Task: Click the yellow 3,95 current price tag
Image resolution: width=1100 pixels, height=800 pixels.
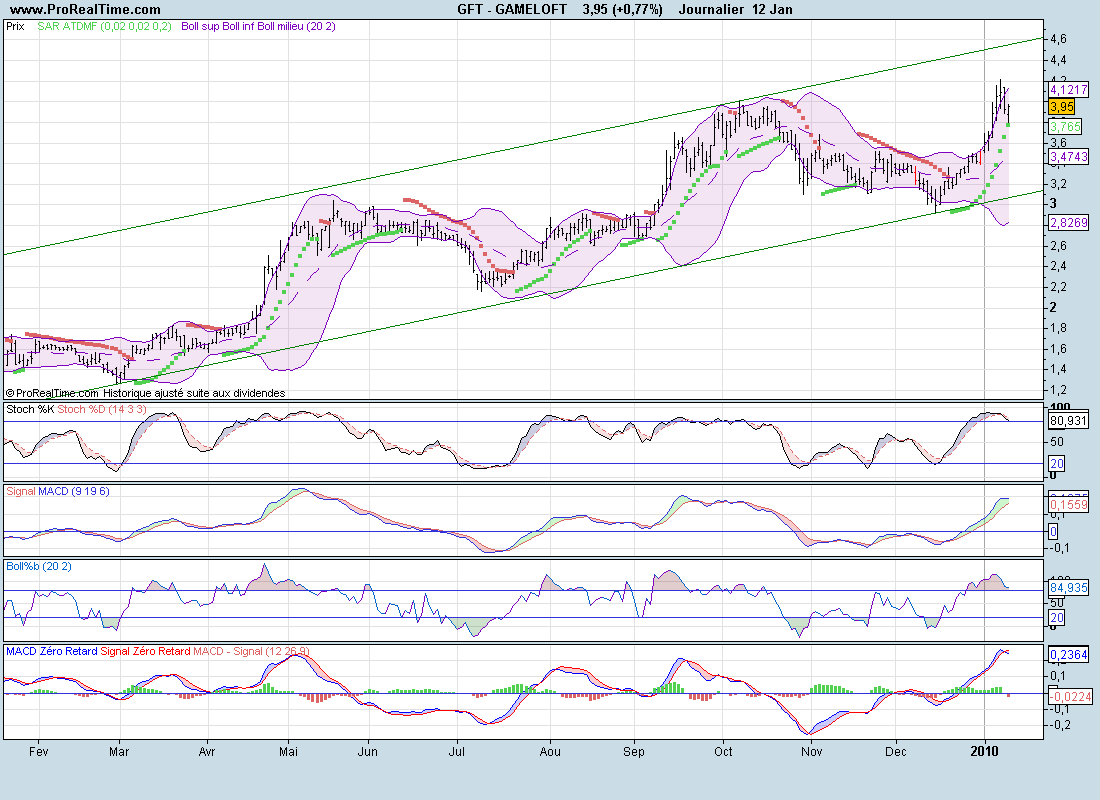Action: 1062,107
